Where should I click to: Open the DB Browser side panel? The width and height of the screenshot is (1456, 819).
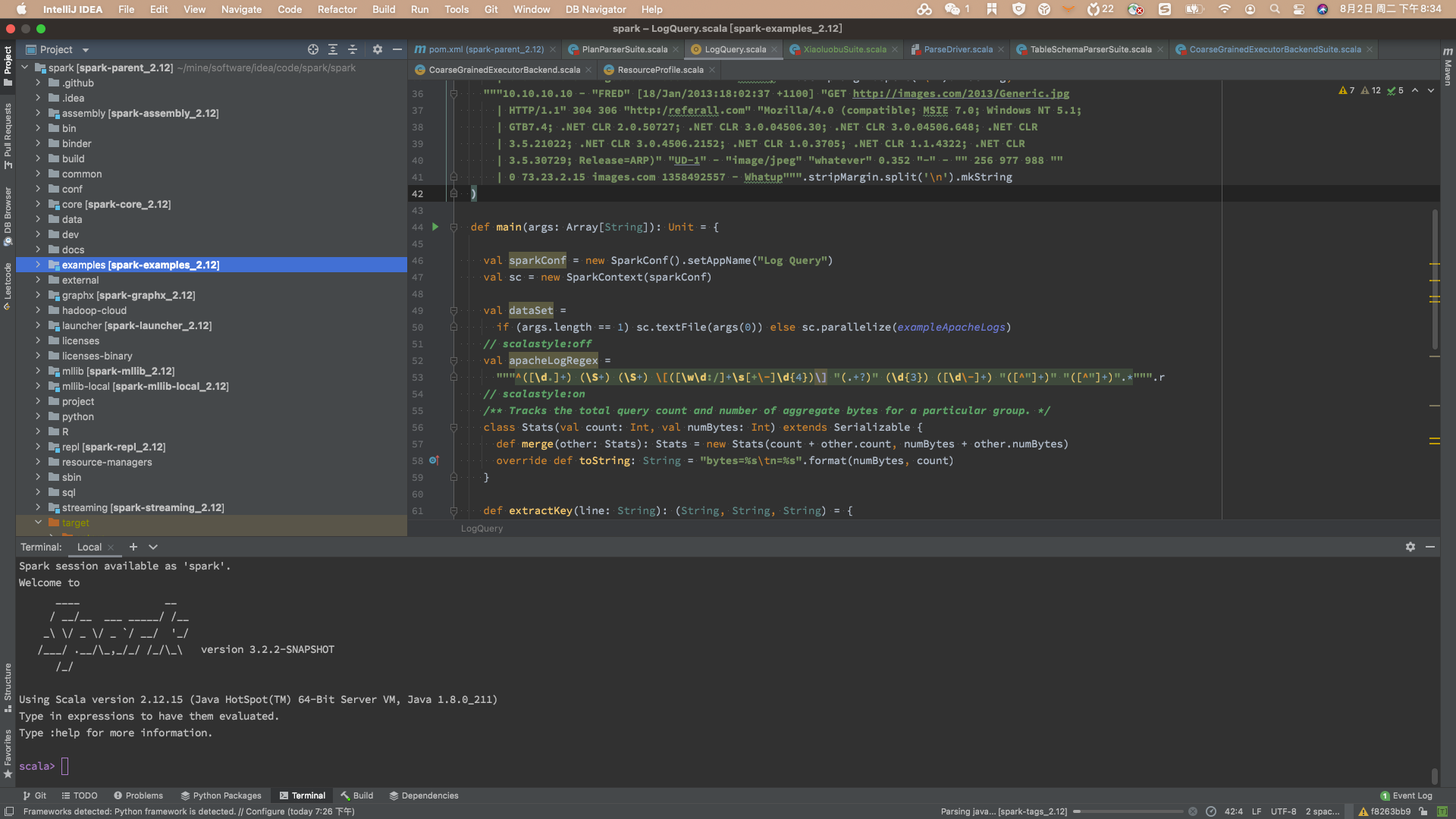coord(8,216)
